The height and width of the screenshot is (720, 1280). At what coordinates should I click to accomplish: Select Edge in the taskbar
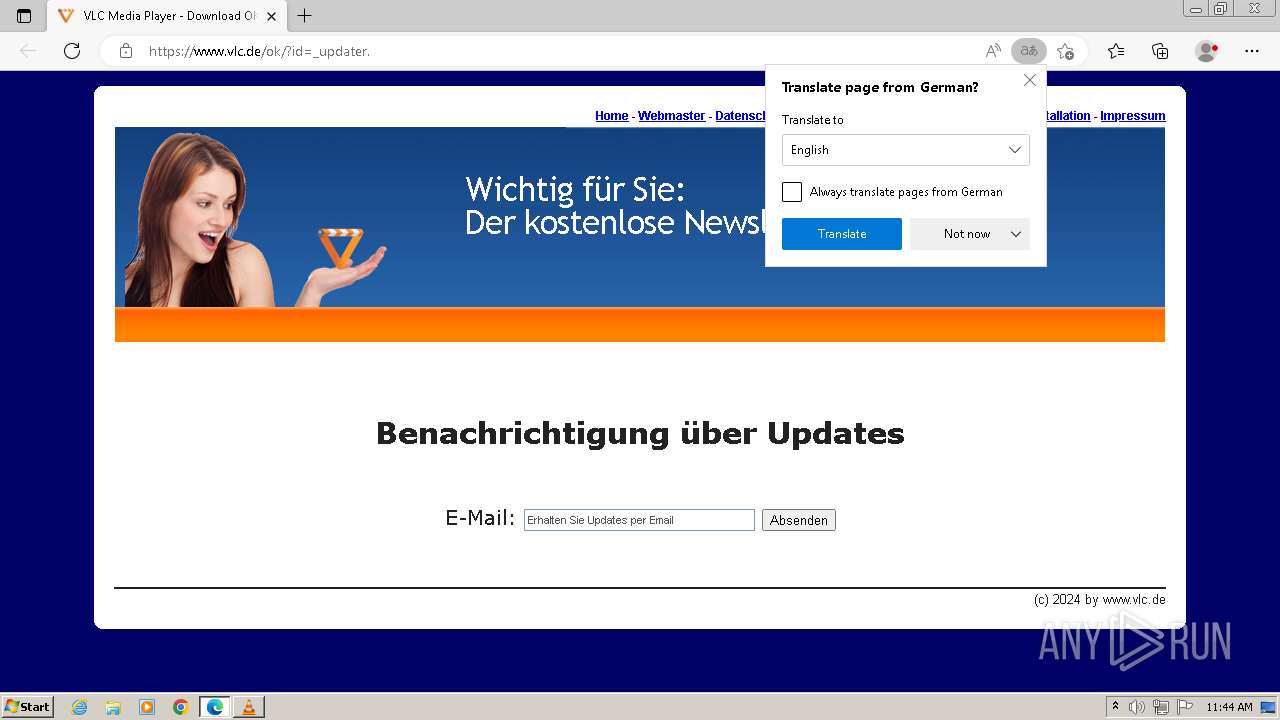[x=215, y=707]
